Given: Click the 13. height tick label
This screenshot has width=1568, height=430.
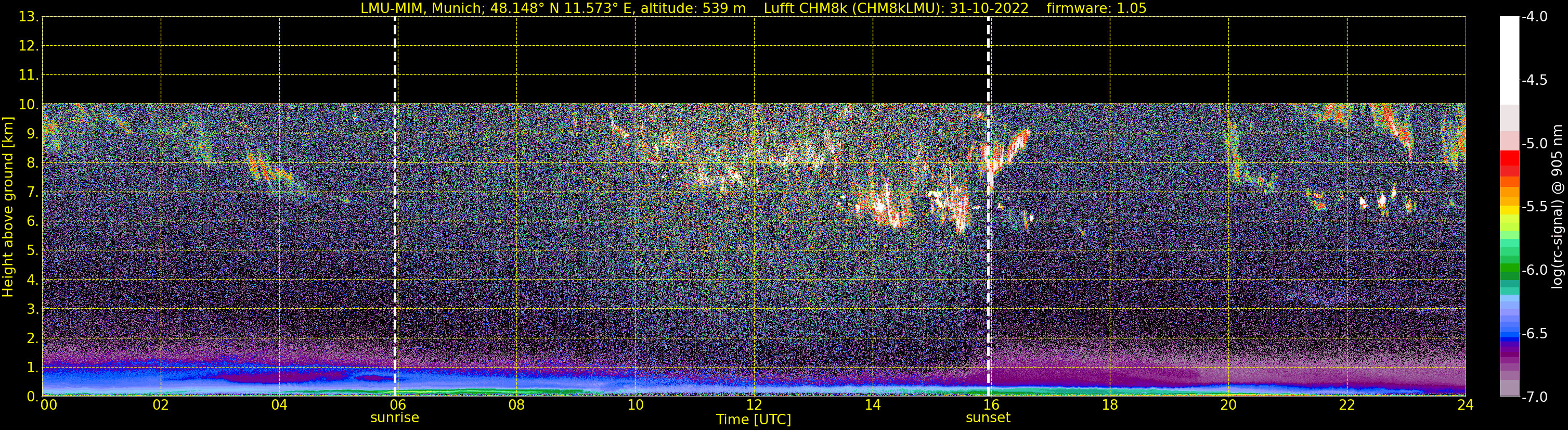Looking at the screenshot, I should [x=29, y=17].
